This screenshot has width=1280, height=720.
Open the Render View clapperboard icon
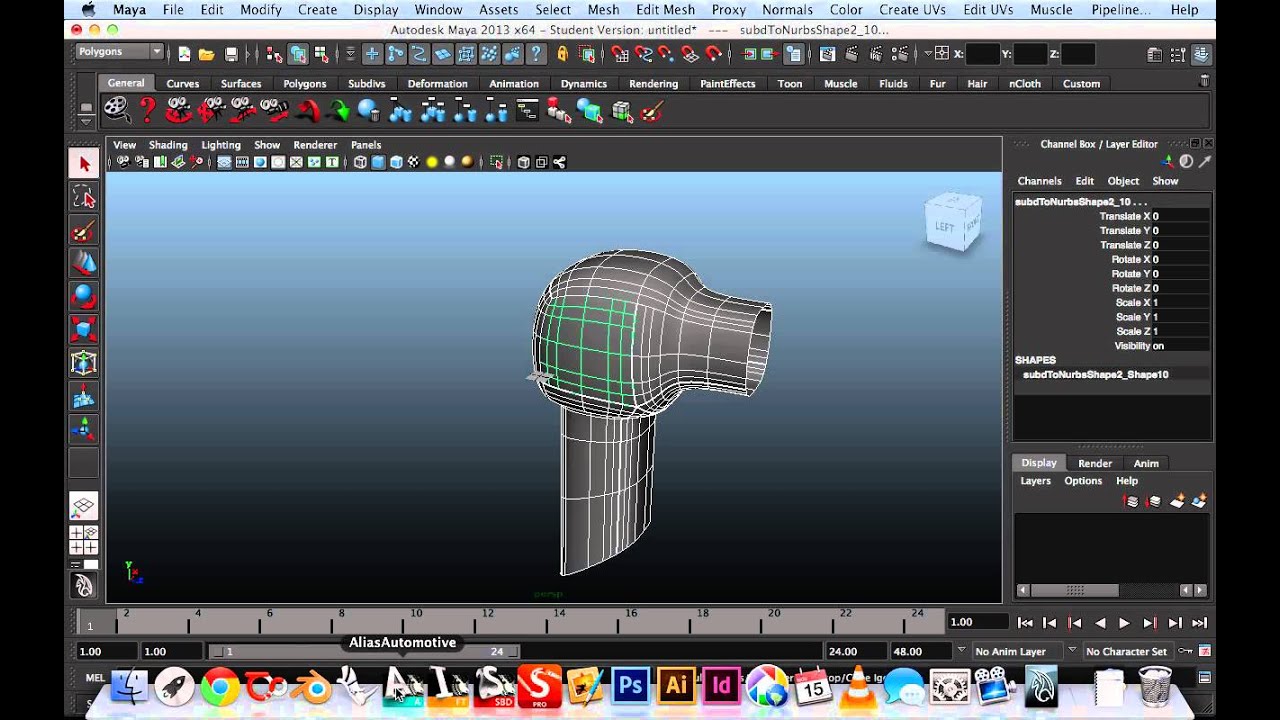tap(829, 54)
